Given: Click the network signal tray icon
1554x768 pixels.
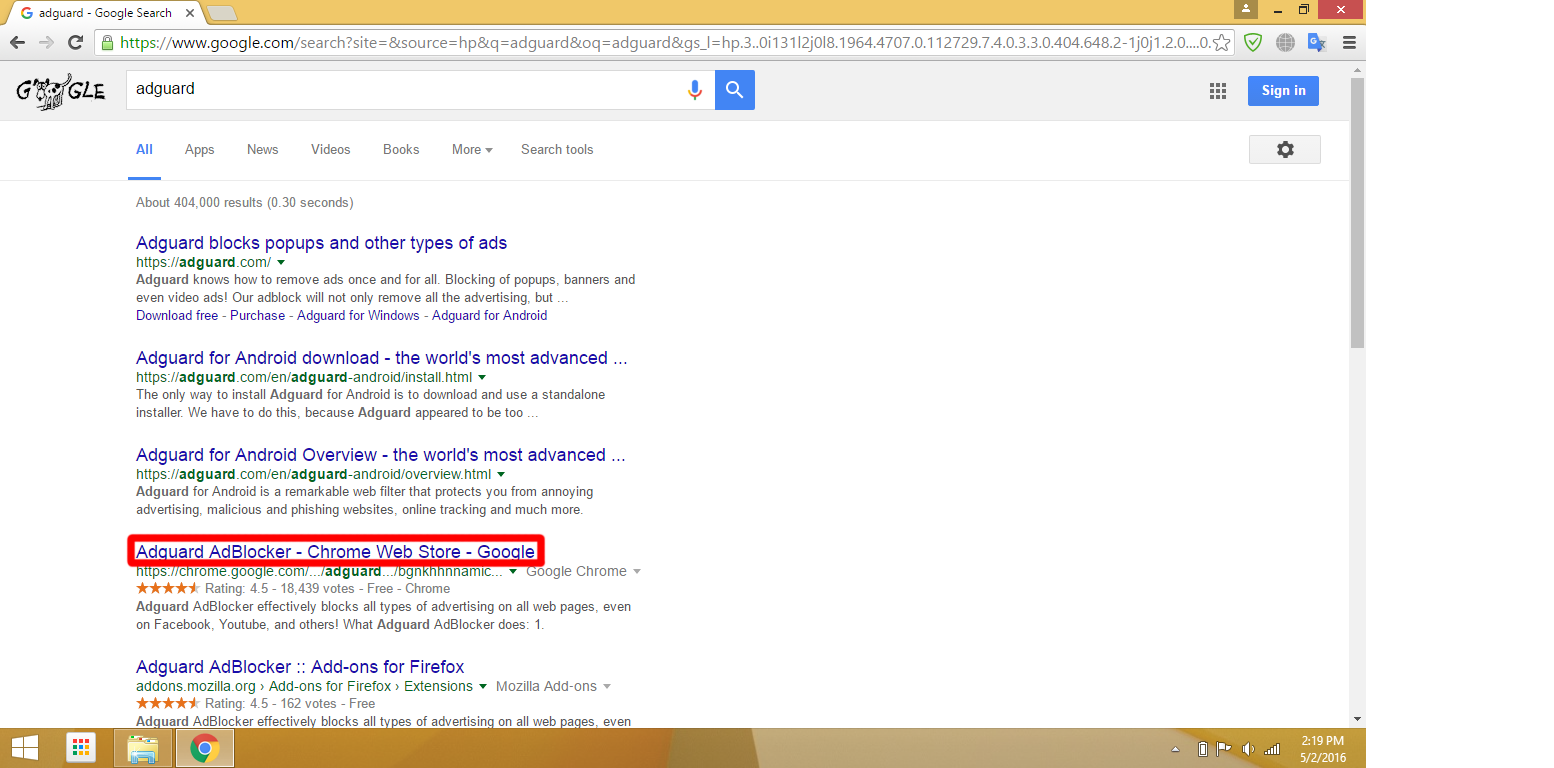Looking at the screenshot, I should coord(1272,749).
